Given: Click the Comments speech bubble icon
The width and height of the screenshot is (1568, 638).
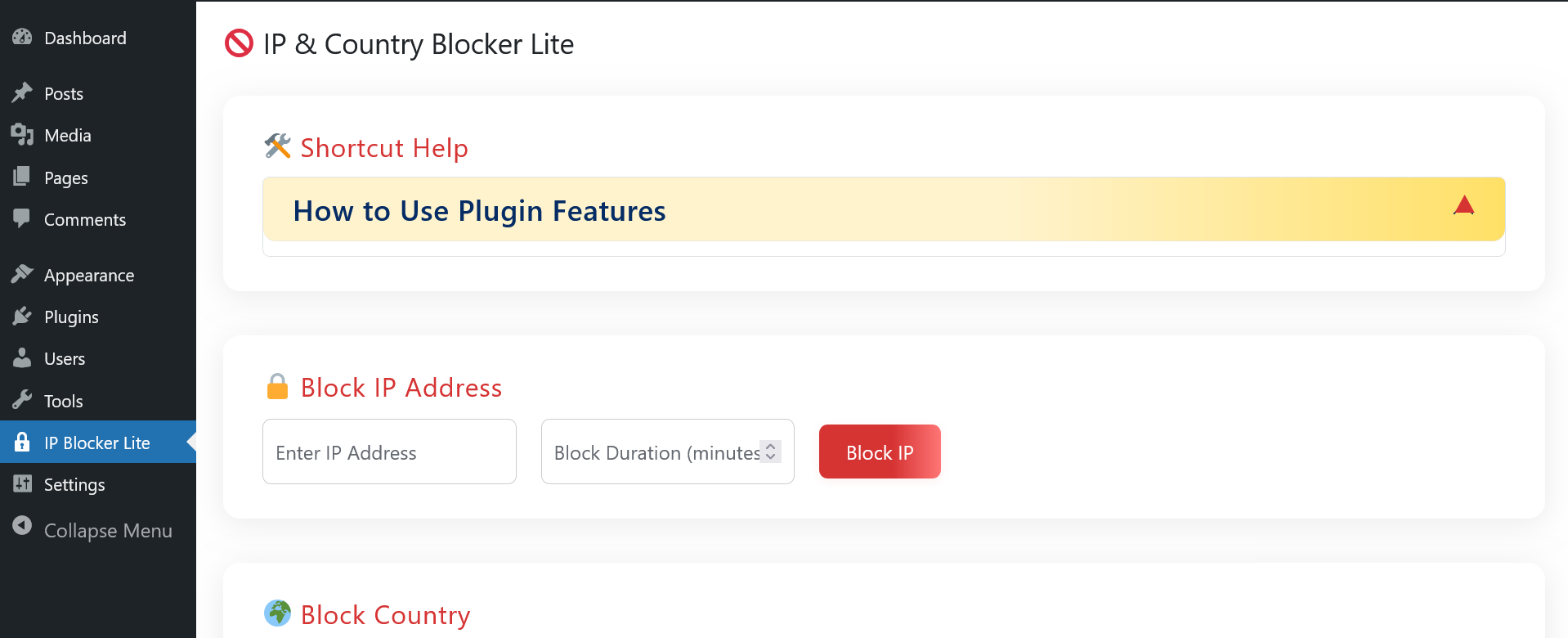Looking at the screenshot, I should (x=22, y=218).
